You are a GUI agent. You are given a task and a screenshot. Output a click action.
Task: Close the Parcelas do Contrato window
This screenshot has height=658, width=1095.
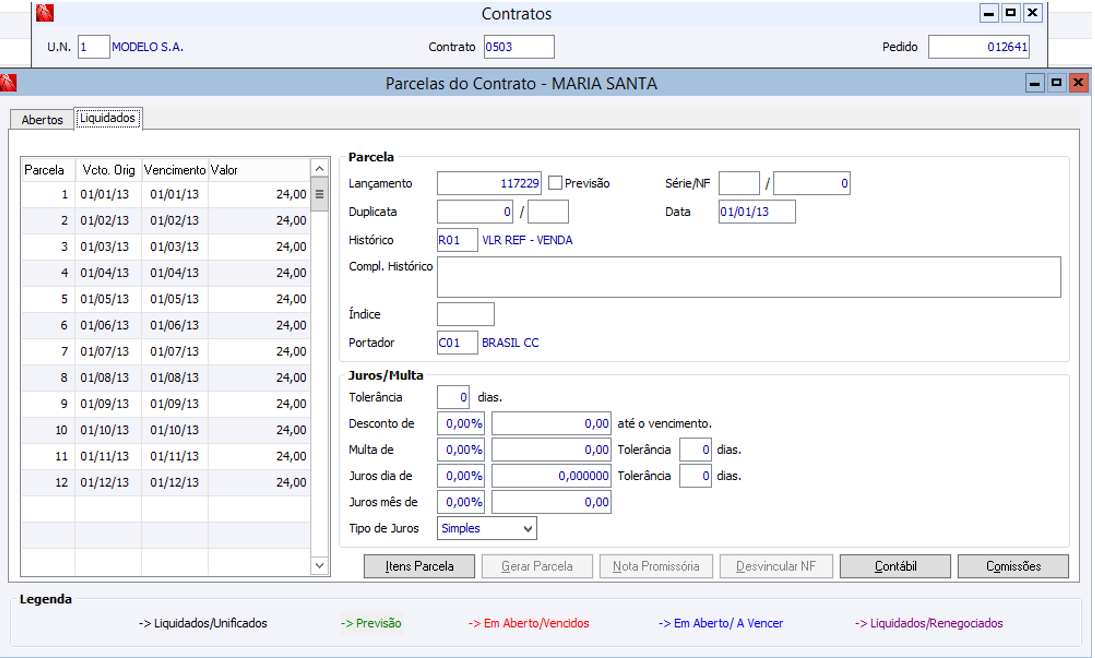pos(1078,84)
